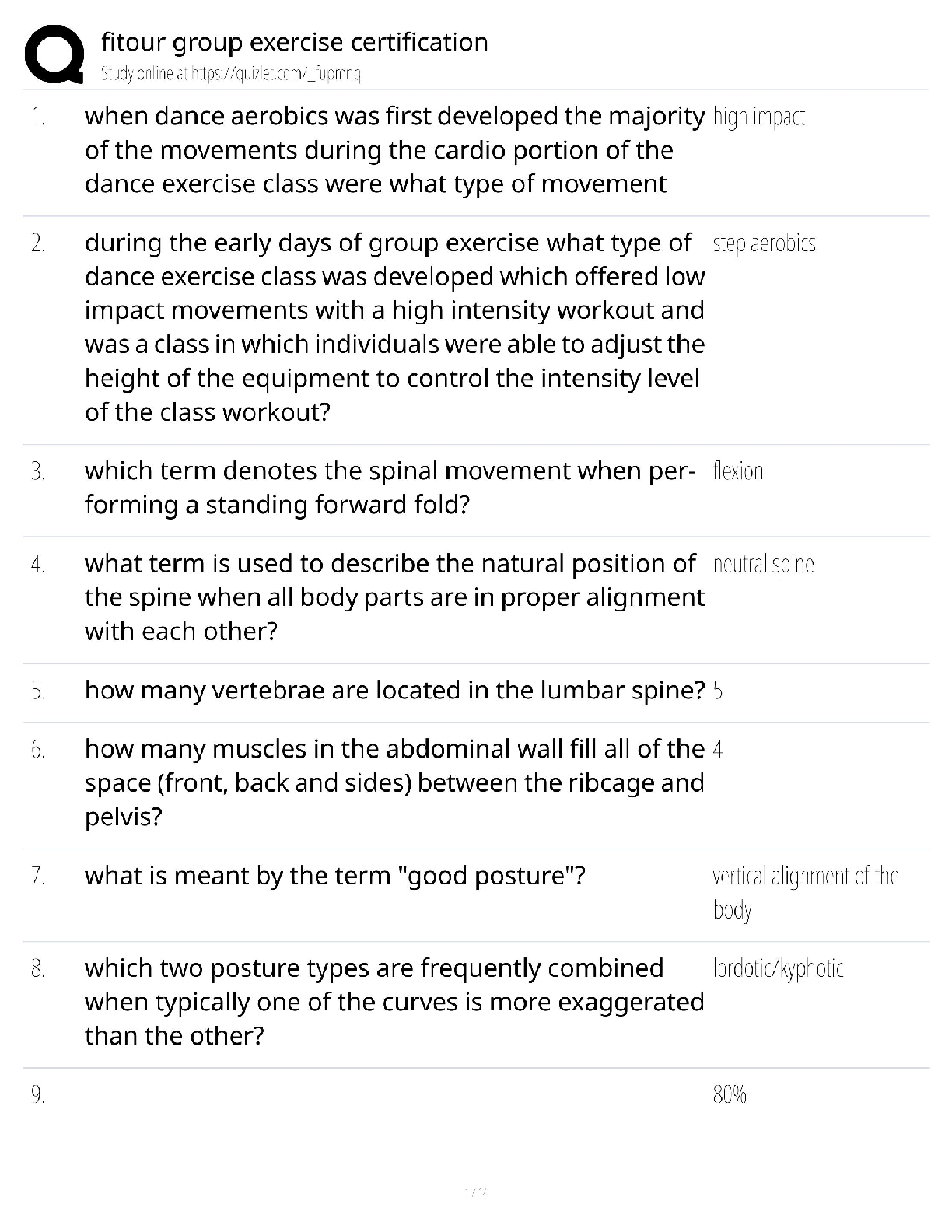Click the question about adjustable equipment height
The image size is (952, 1232).
click(394, 327)
